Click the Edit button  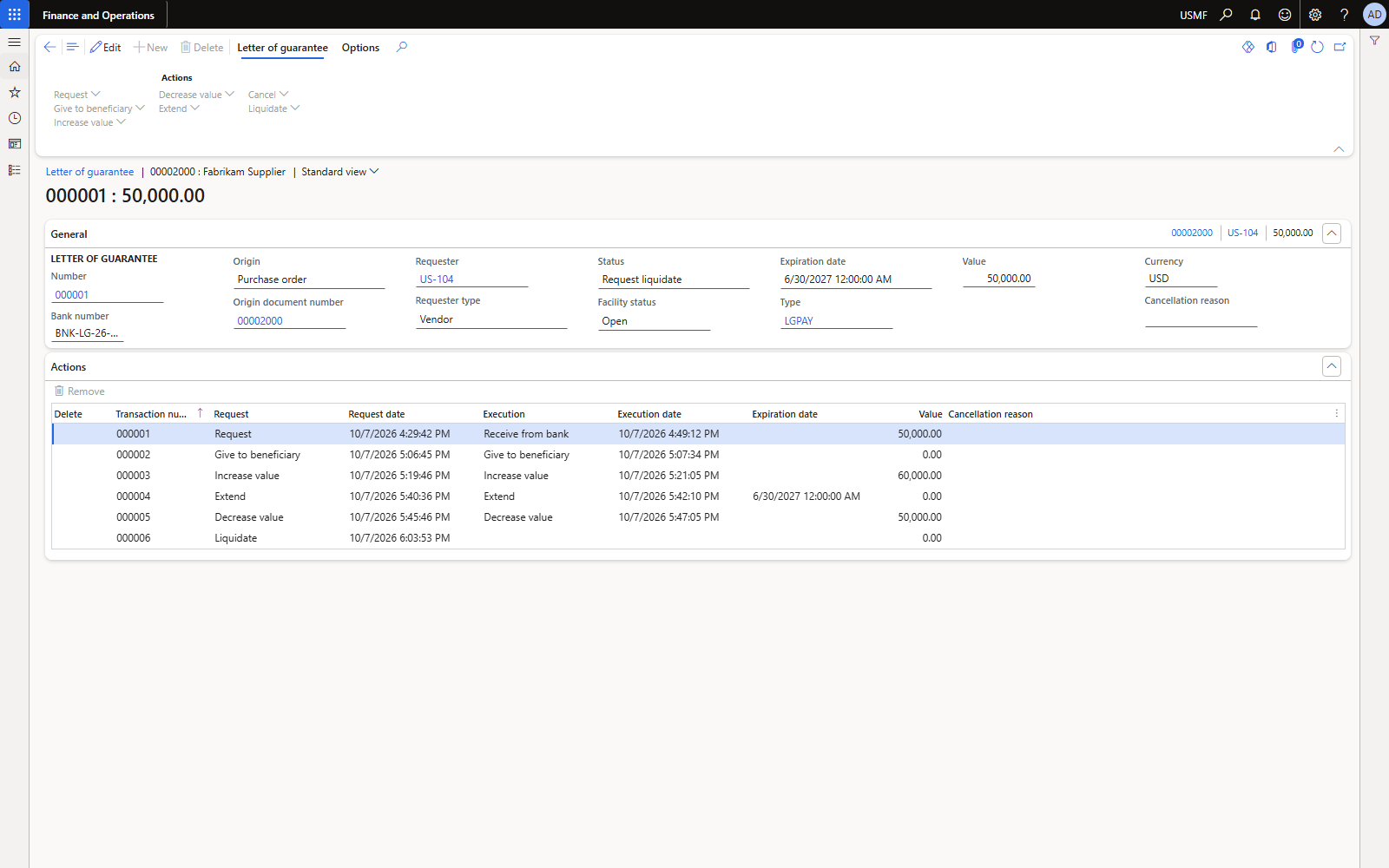pyautogui.click(x=105, y=48)
